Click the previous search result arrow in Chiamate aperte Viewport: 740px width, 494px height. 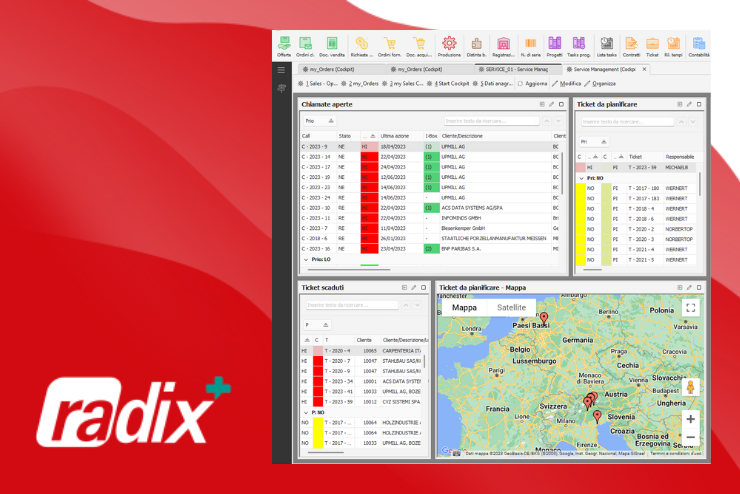[547, 121]
